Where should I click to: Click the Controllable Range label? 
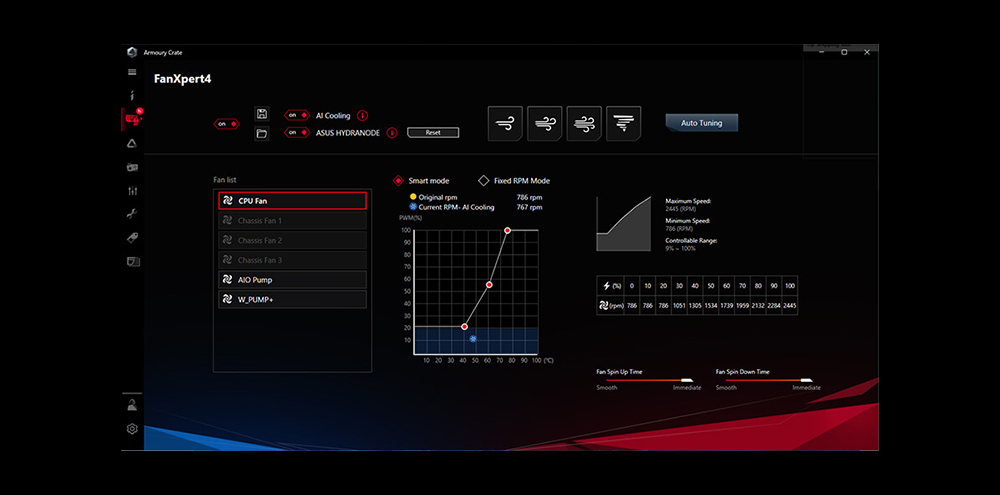[691, 240]
